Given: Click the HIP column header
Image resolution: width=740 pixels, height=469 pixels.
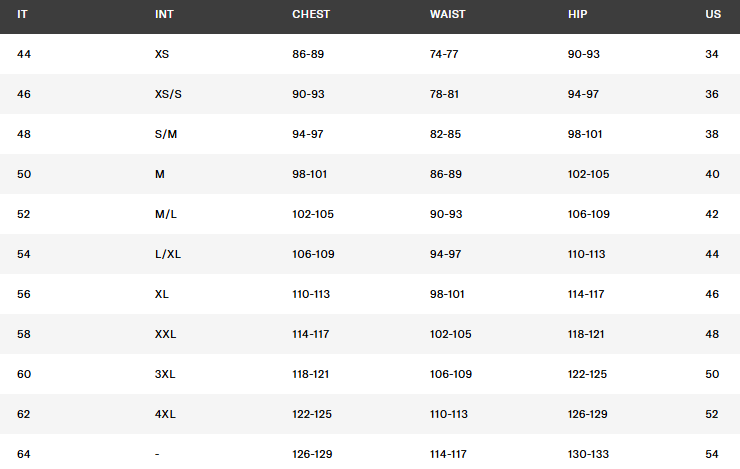Looking at the screenshot, I should pos(578,15).
